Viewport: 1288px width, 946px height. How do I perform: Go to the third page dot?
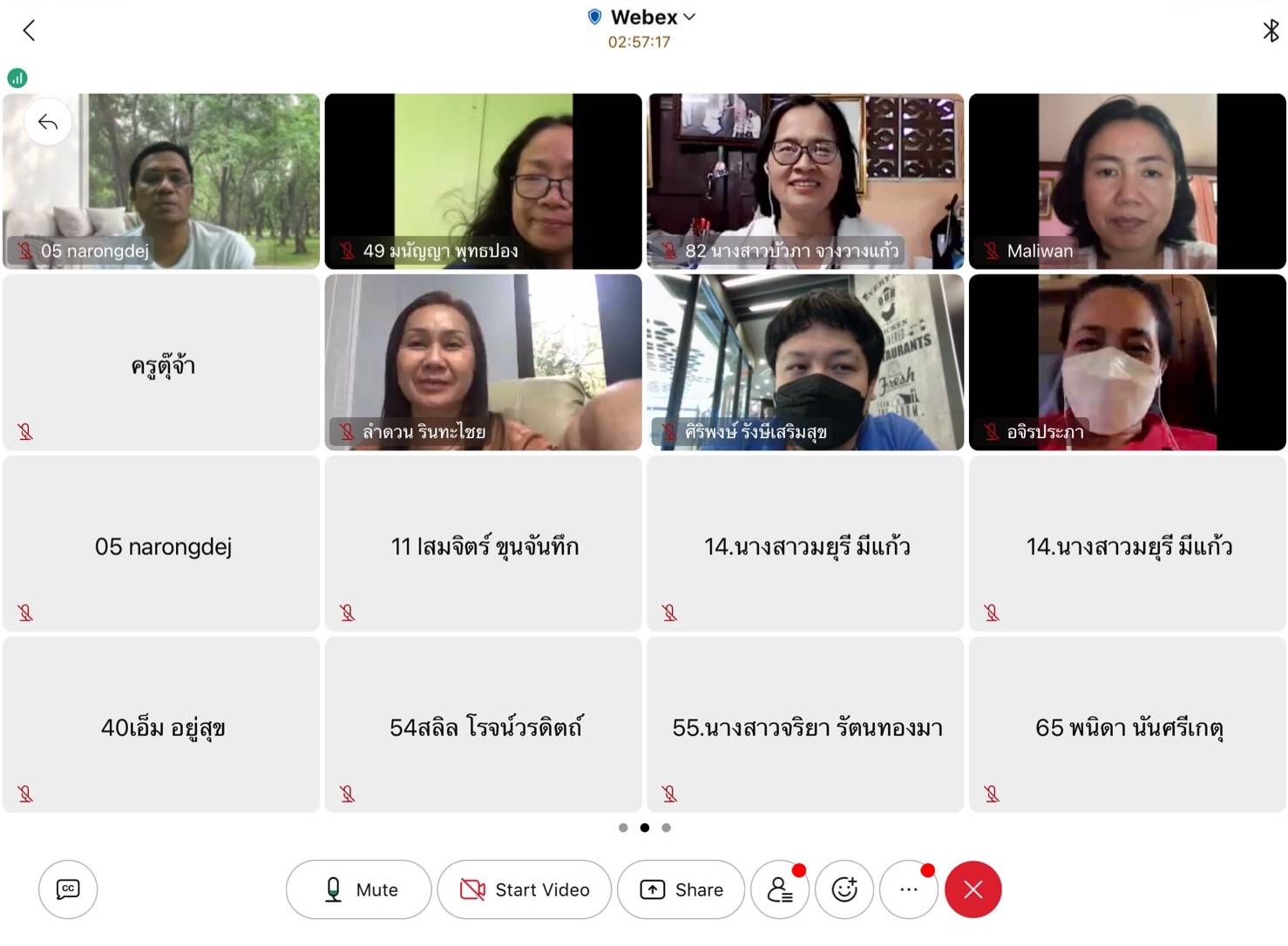click(666, 828)
